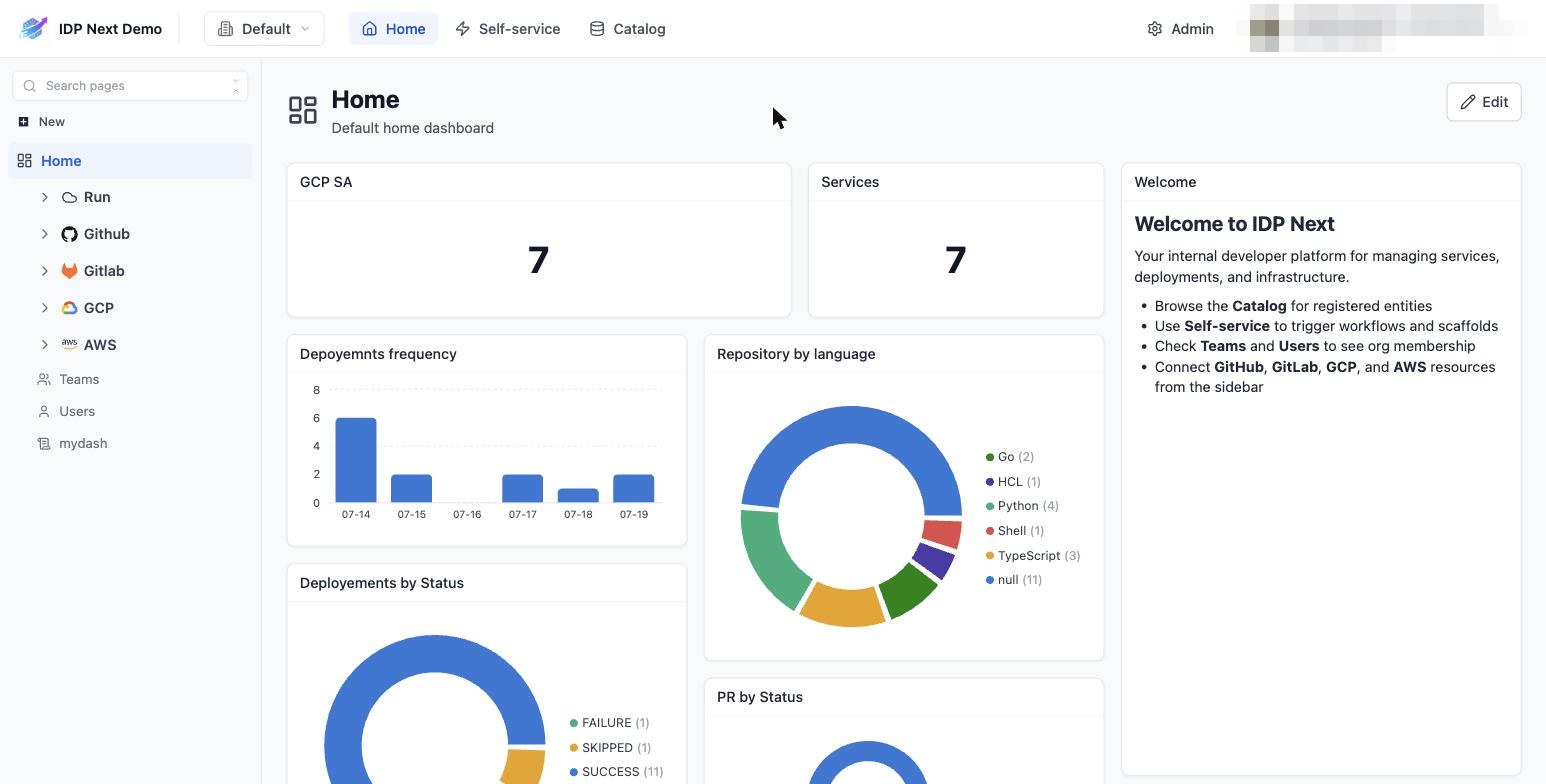
Task: Switch to the Home top tab
Action: 393,29
